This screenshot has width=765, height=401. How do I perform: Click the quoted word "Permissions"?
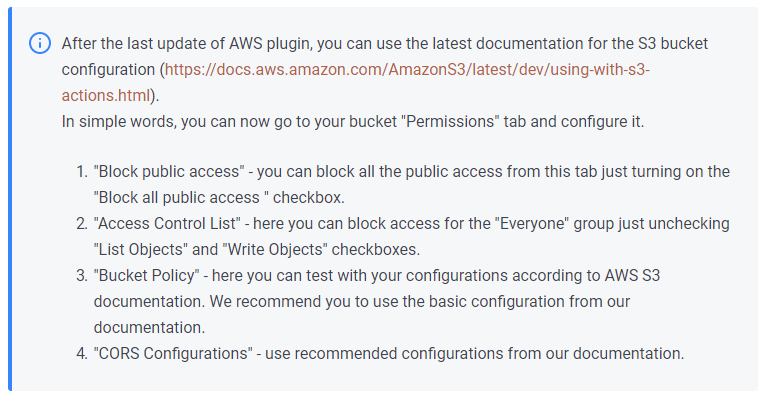(x=450, y=121)
